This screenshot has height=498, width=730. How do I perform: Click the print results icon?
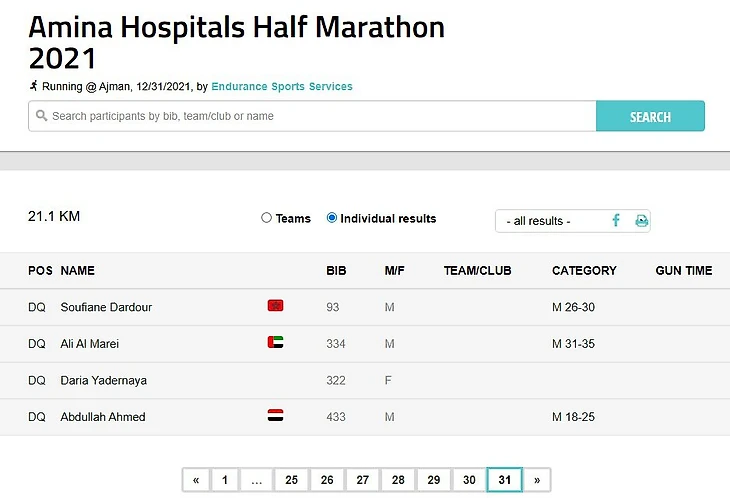[x=641, y=220]
